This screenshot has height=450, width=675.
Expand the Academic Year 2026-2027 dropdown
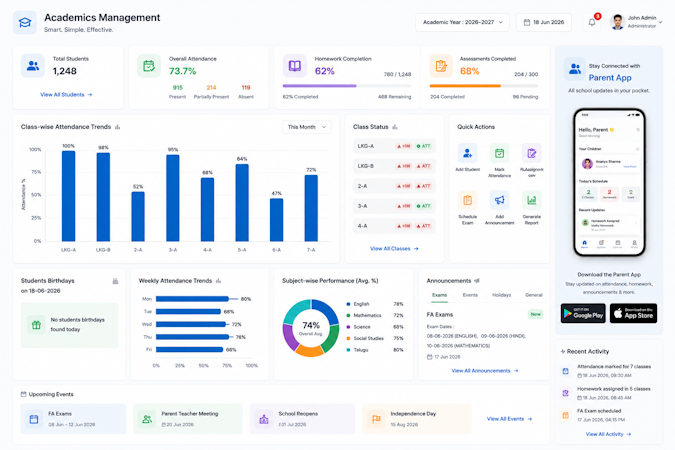tap(462, 22)
